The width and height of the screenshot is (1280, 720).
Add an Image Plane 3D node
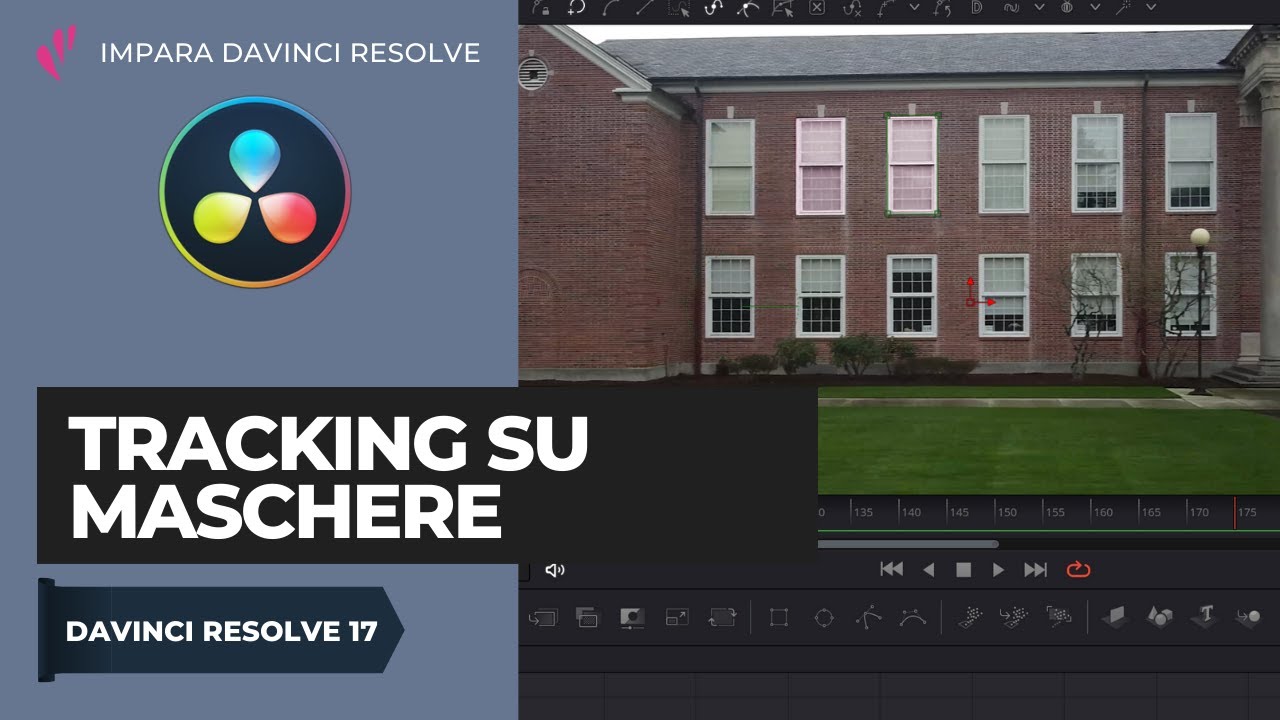coord(1115,617)
